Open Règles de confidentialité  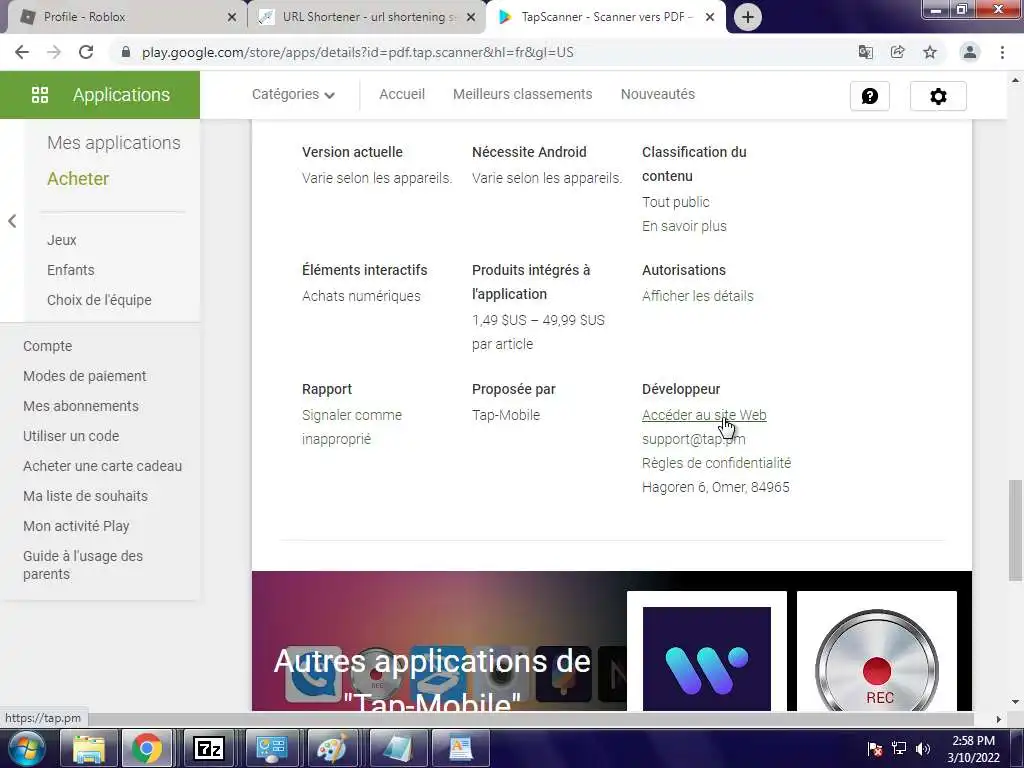click(716, 464)
